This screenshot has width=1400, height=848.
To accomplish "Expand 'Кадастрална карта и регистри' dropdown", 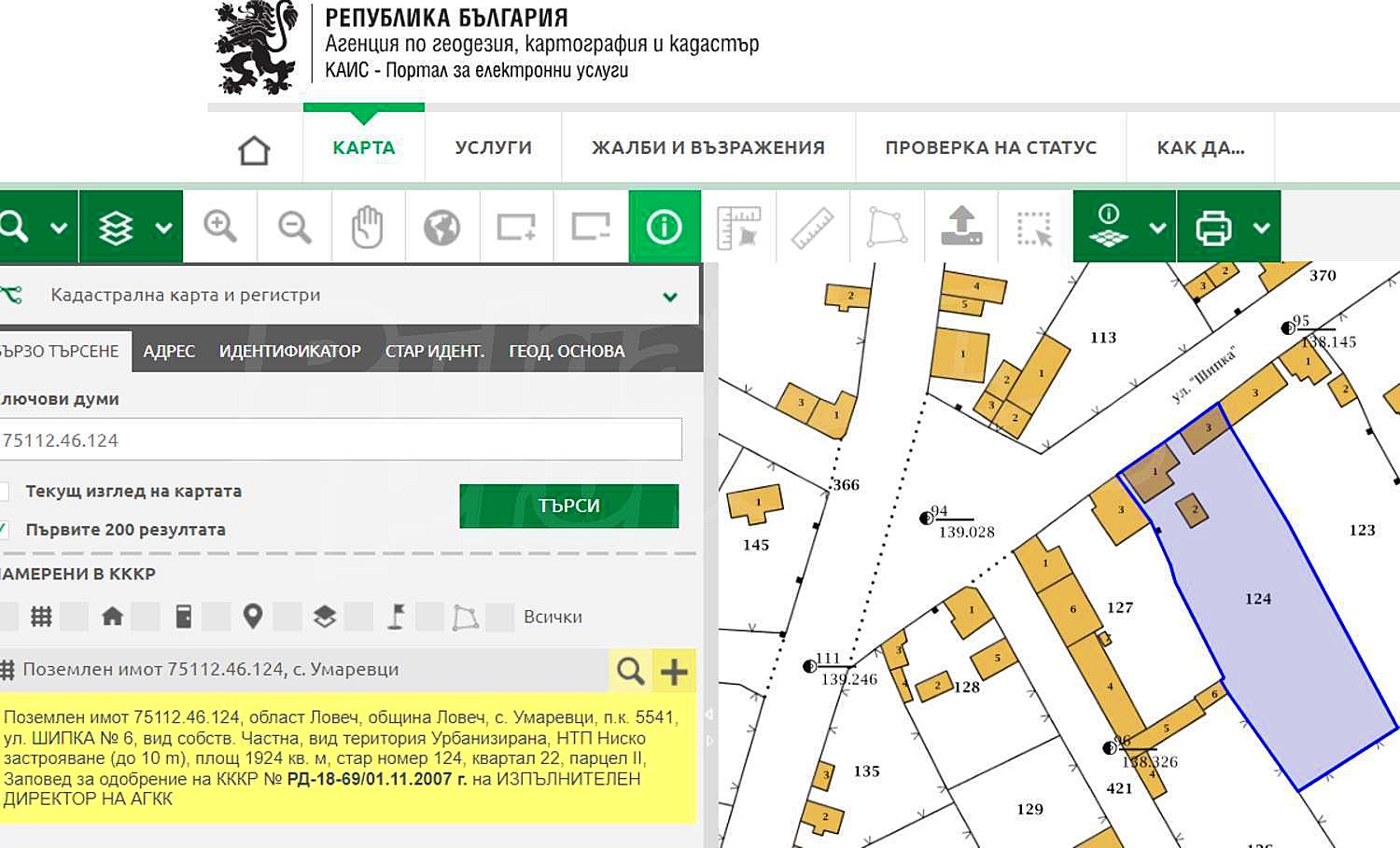I will [669, 297].
